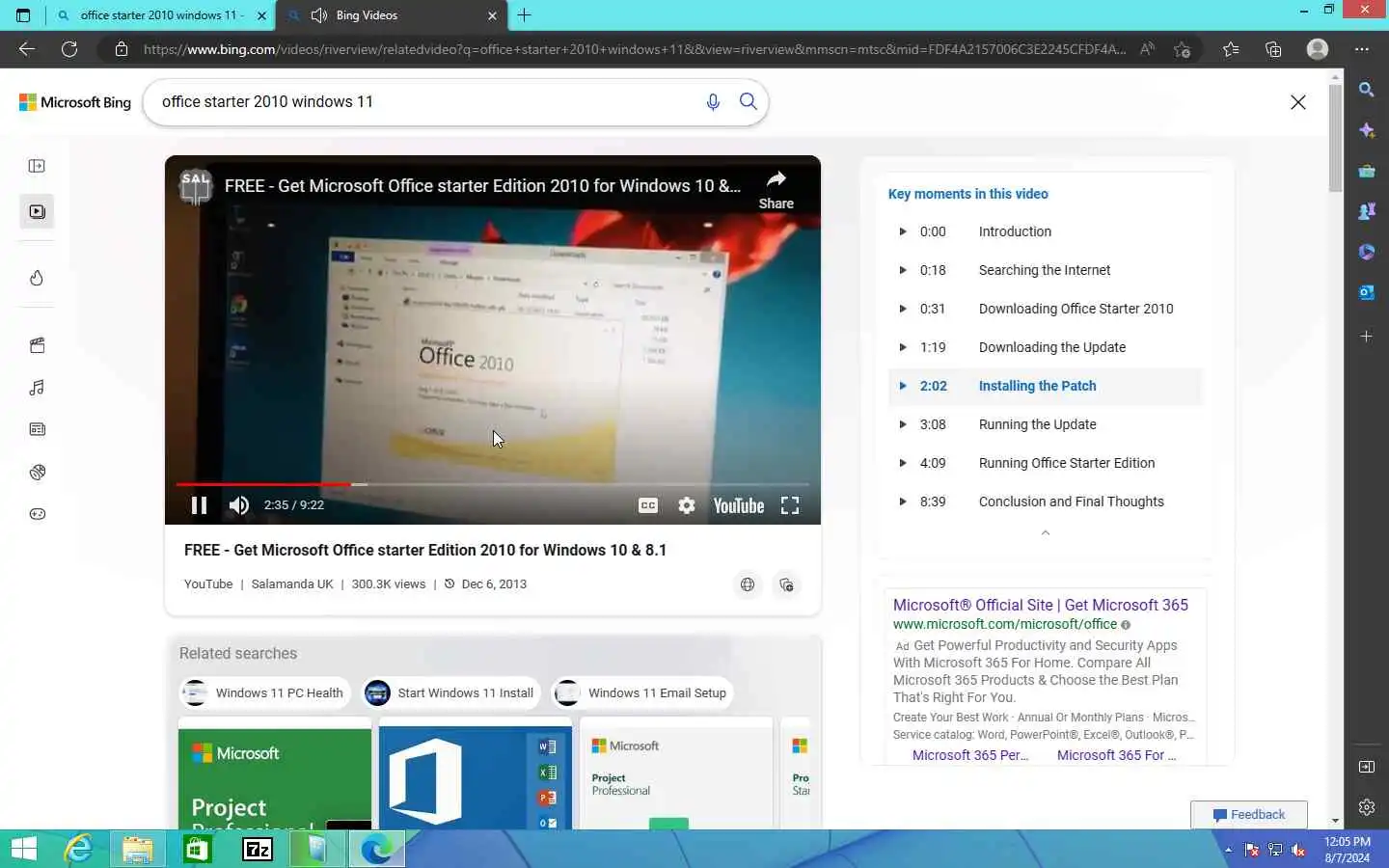Jump to 3:08 Running the Update
Screen dimensions: 1389x868
1045,424
